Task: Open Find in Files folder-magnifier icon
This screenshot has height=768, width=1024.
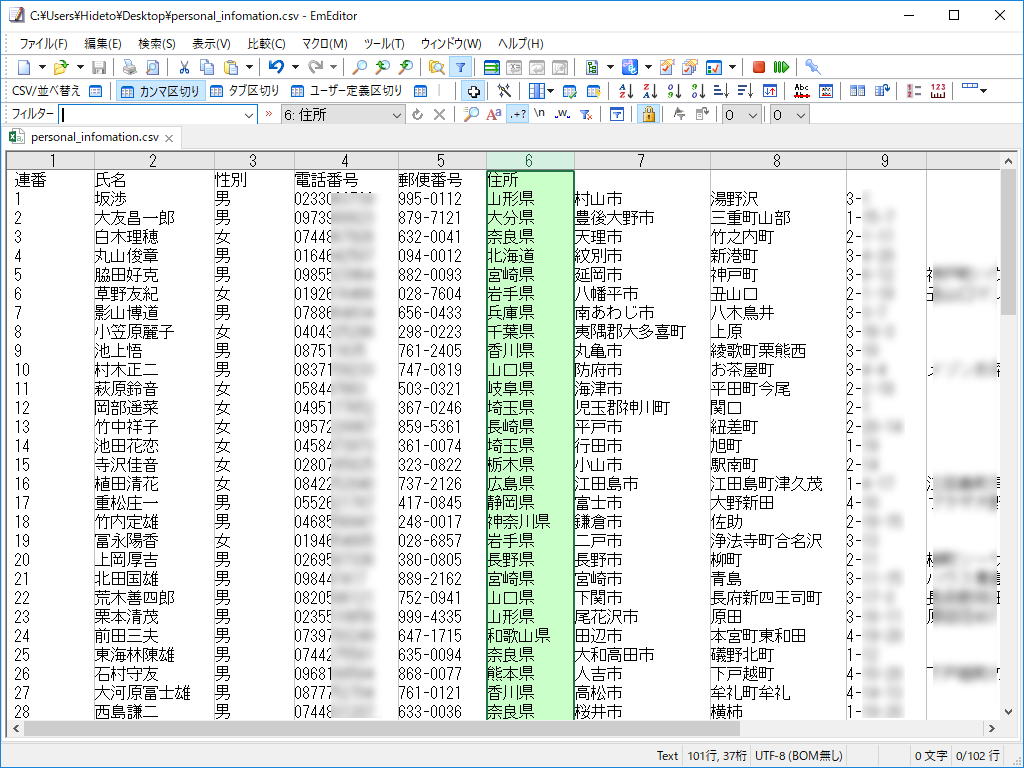Action: (x=436, y=67)
